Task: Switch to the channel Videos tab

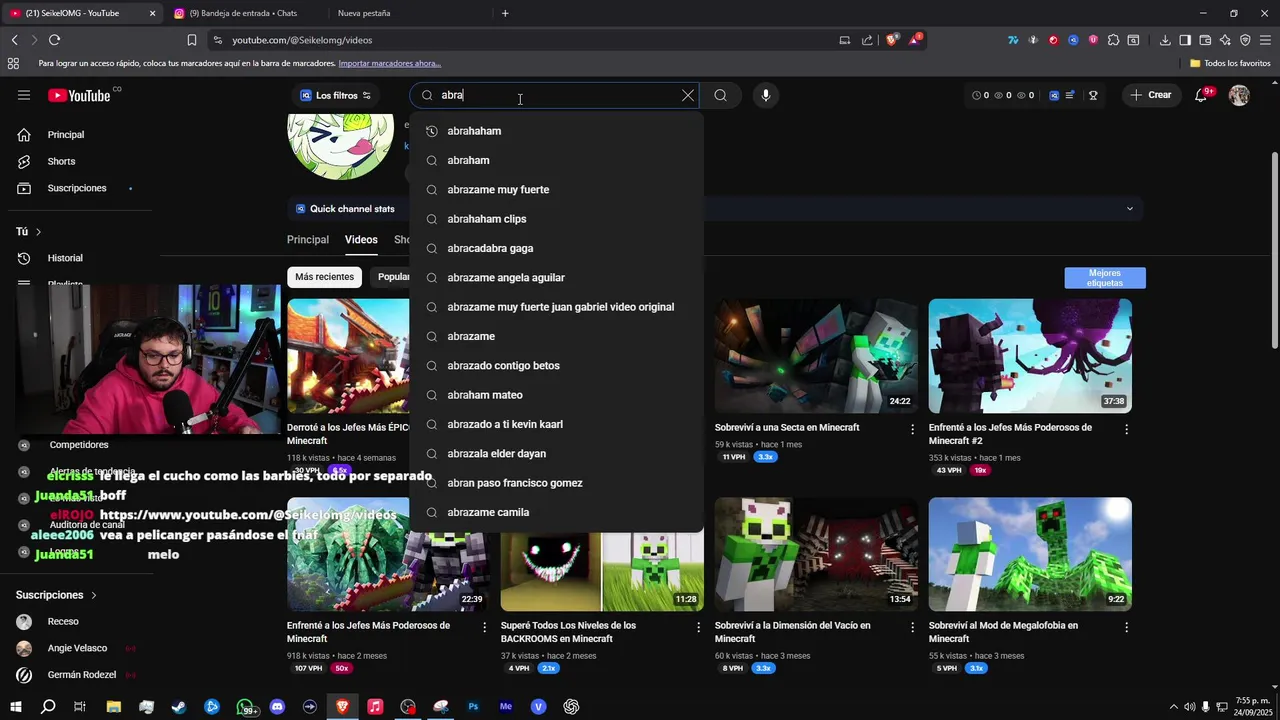Action: click(x=361, y=240)
